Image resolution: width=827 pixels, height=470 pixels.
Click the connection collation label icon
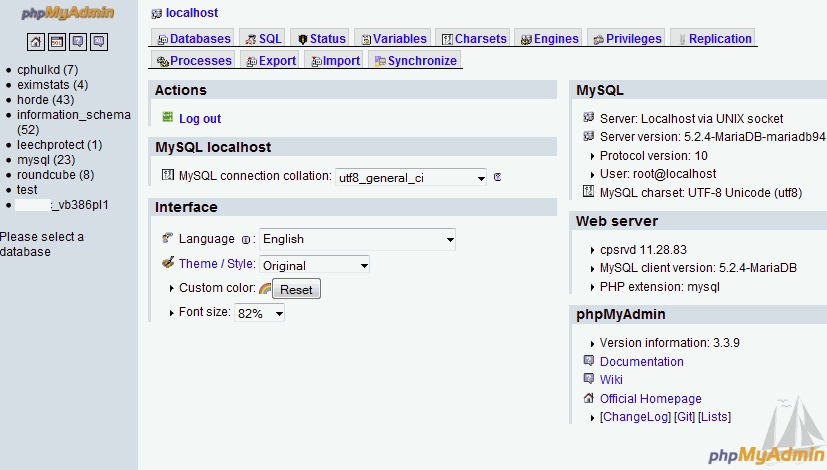168,175
